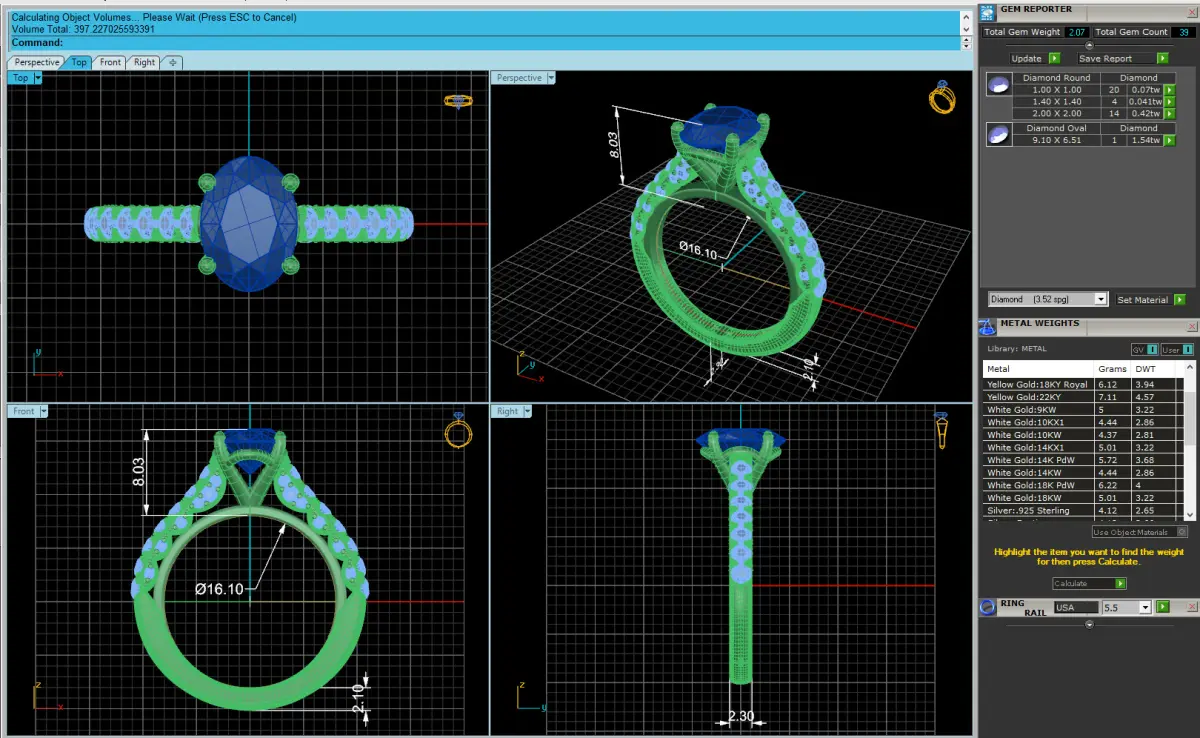Toggle the GV library button
Screen dimensions: 1200x738
point(1144,349)
